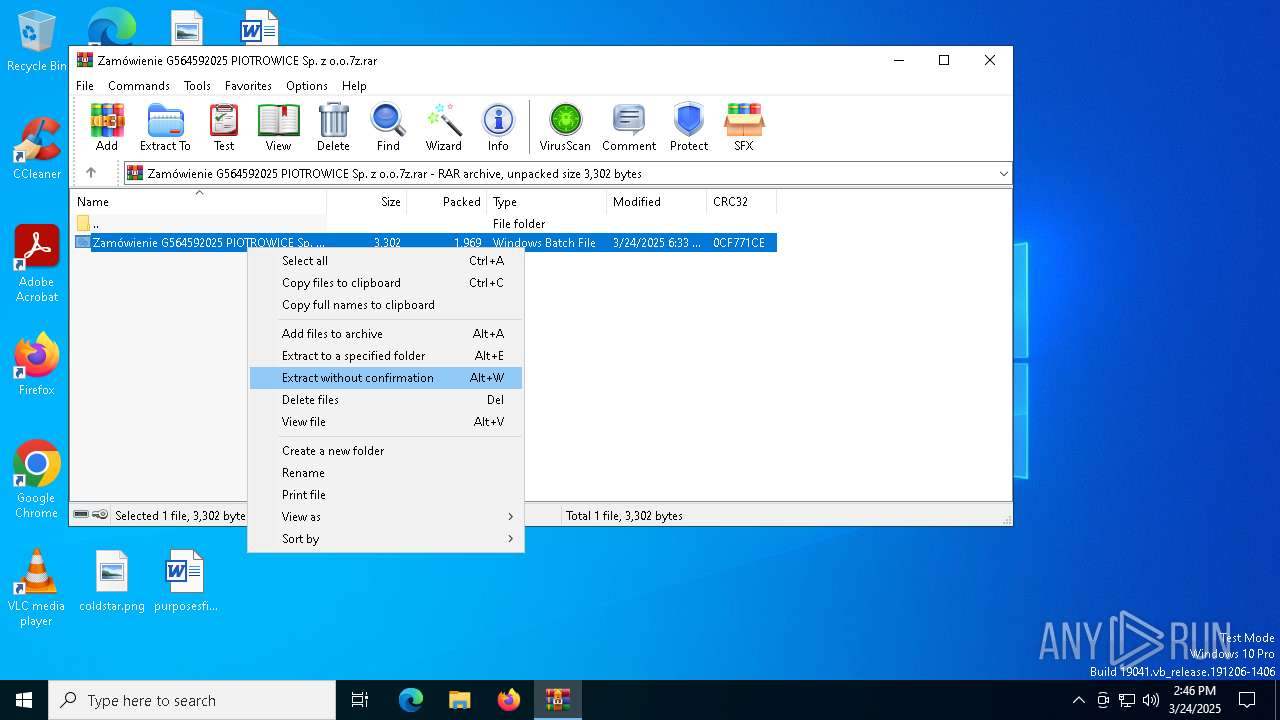Select the parent folder '..' row

pyautogui.click(x=424, y=224)
